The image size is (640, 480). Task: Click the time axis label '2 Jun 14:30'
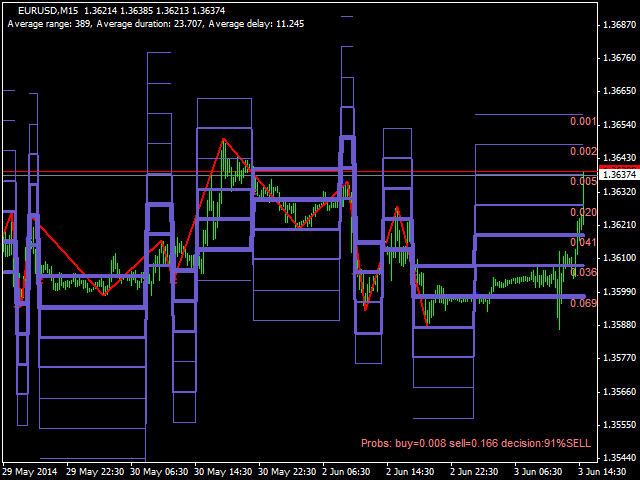pyautogui.click(x=410, y=472)
